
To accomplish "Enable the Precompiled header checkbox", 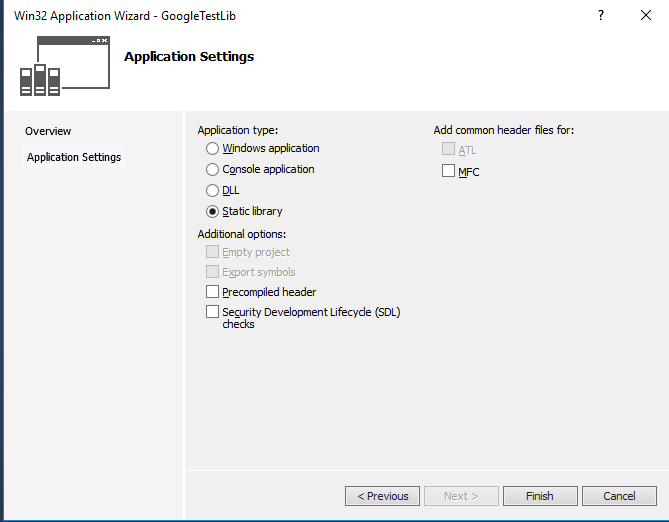I will tap(212, 292).
